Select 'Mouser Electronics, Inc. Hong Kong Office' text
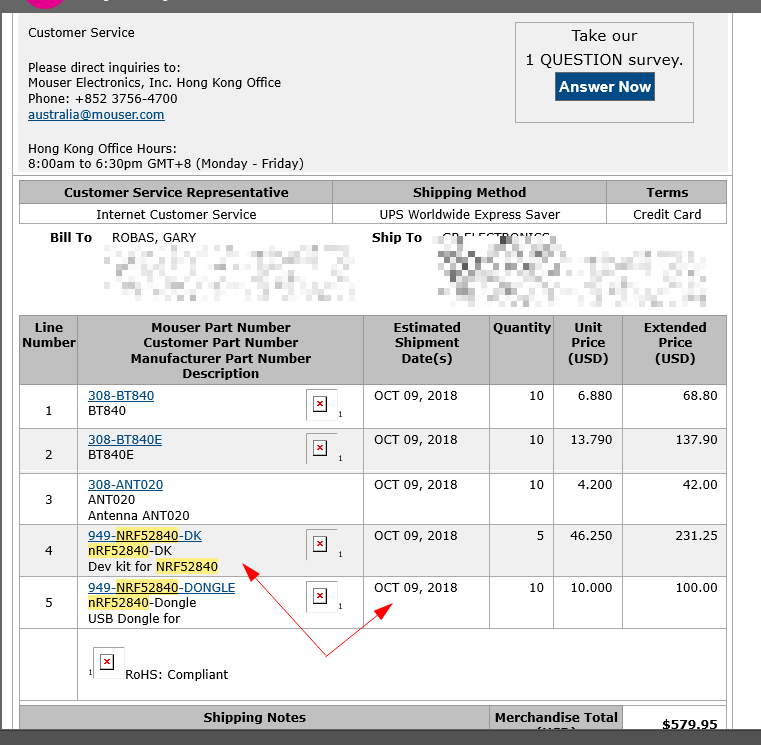This screenshot has width=761, height=745. (154, 83)
